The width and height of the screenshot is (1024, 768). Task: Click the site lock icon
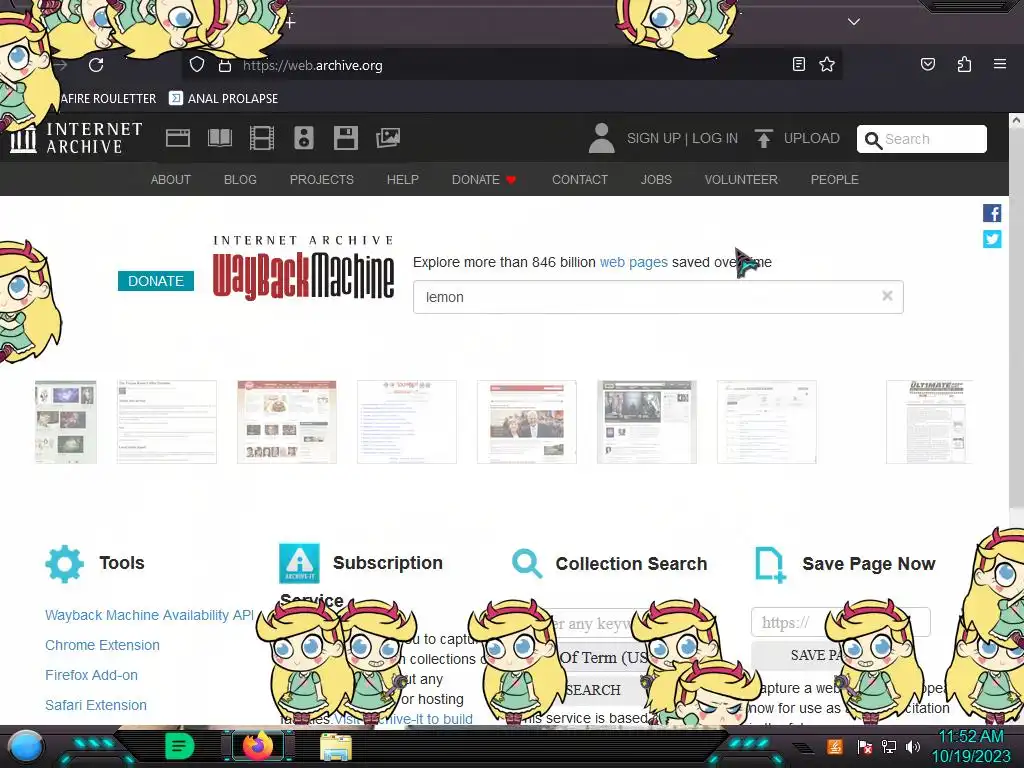[225, 65]
